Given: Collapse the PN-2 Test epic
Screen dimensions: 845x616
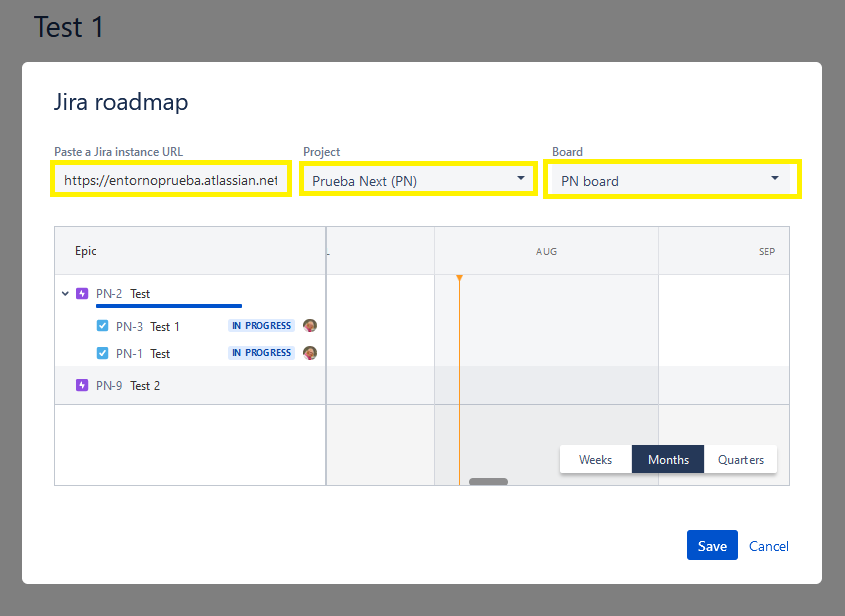Looking at the screenshot, I should tap(65, 293).
